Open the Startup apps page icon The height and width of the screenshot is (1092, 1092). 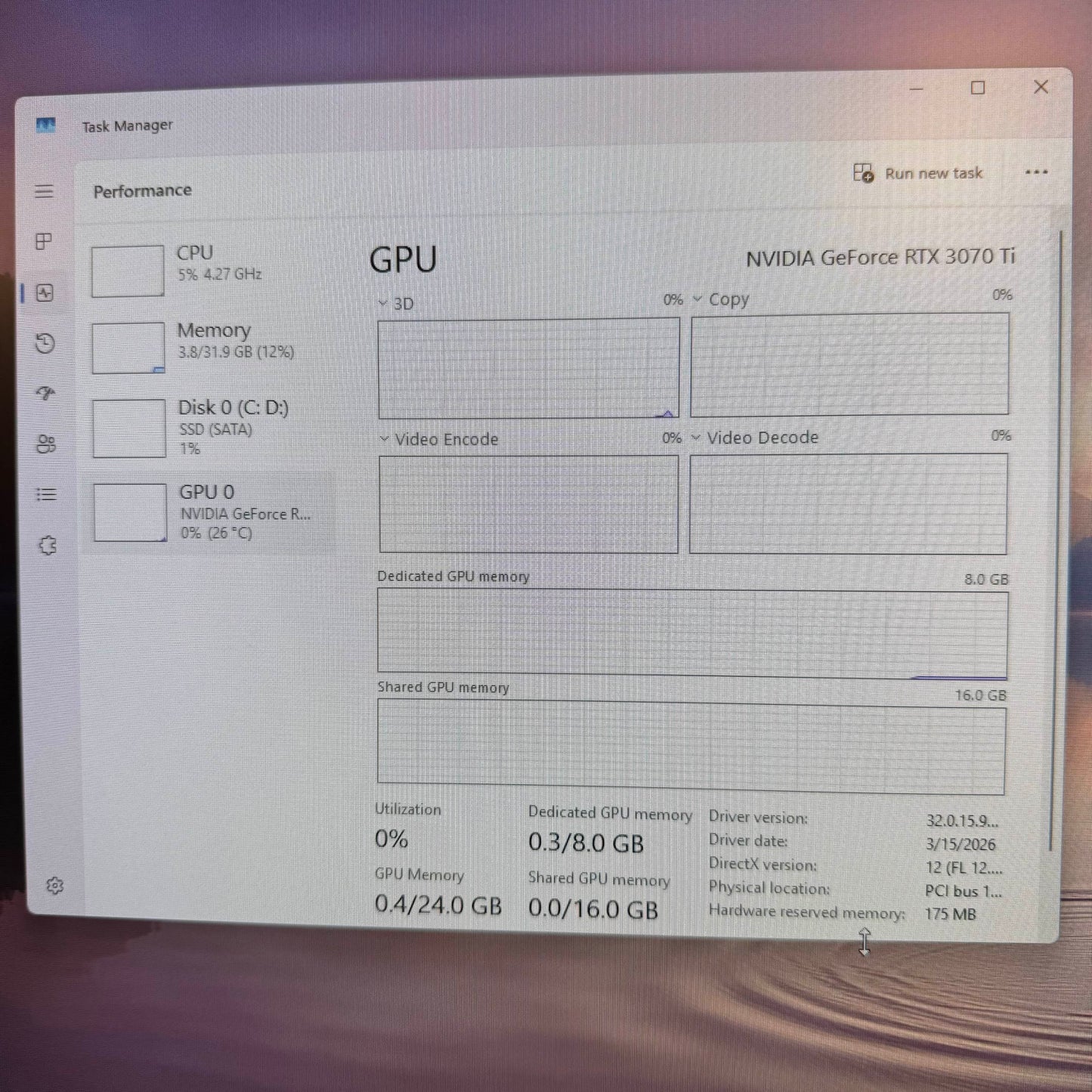tap(46, 393)
